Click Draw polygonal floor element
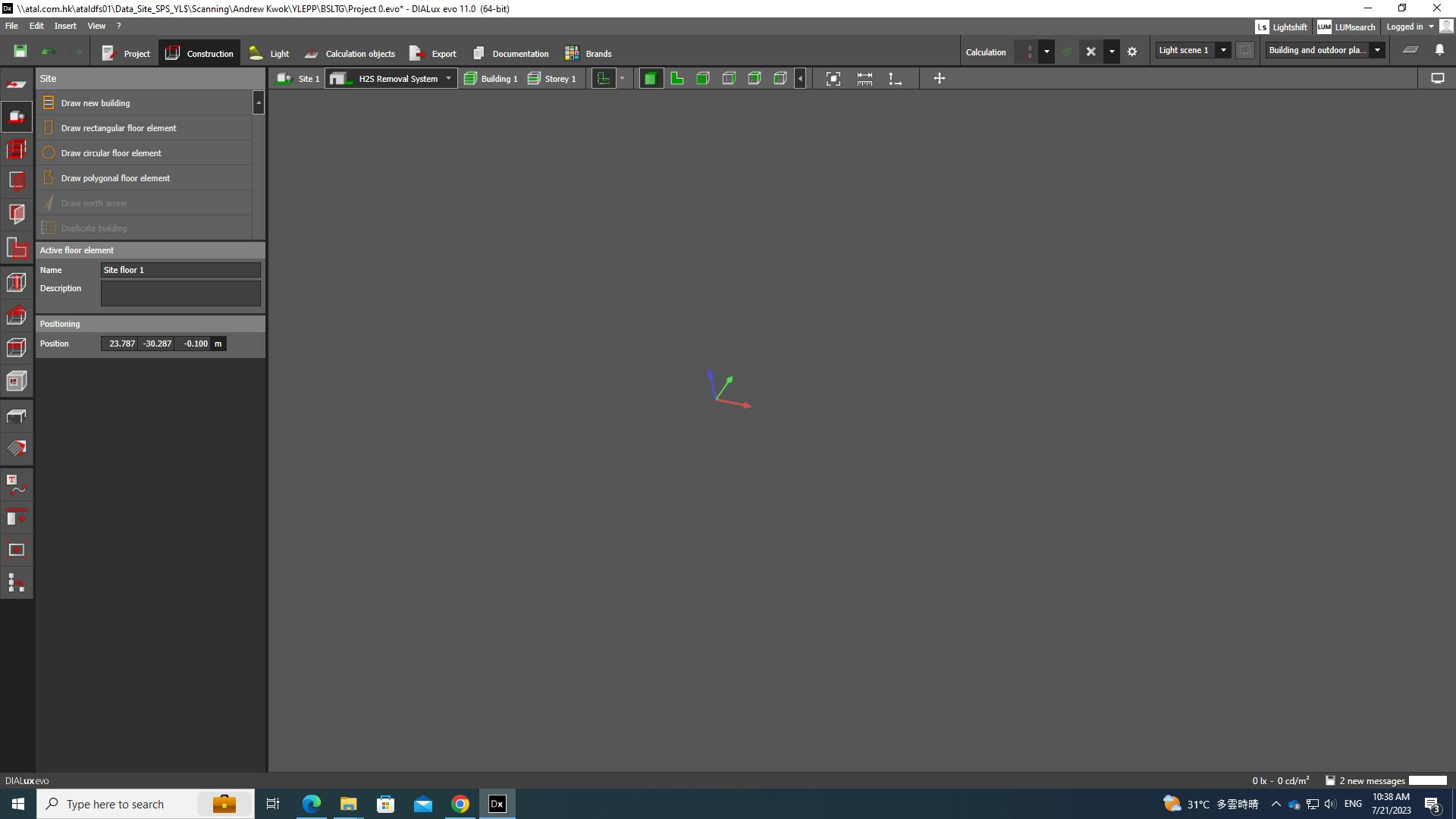The width and height of the screenshot is (1456, 819). point(115,178)
